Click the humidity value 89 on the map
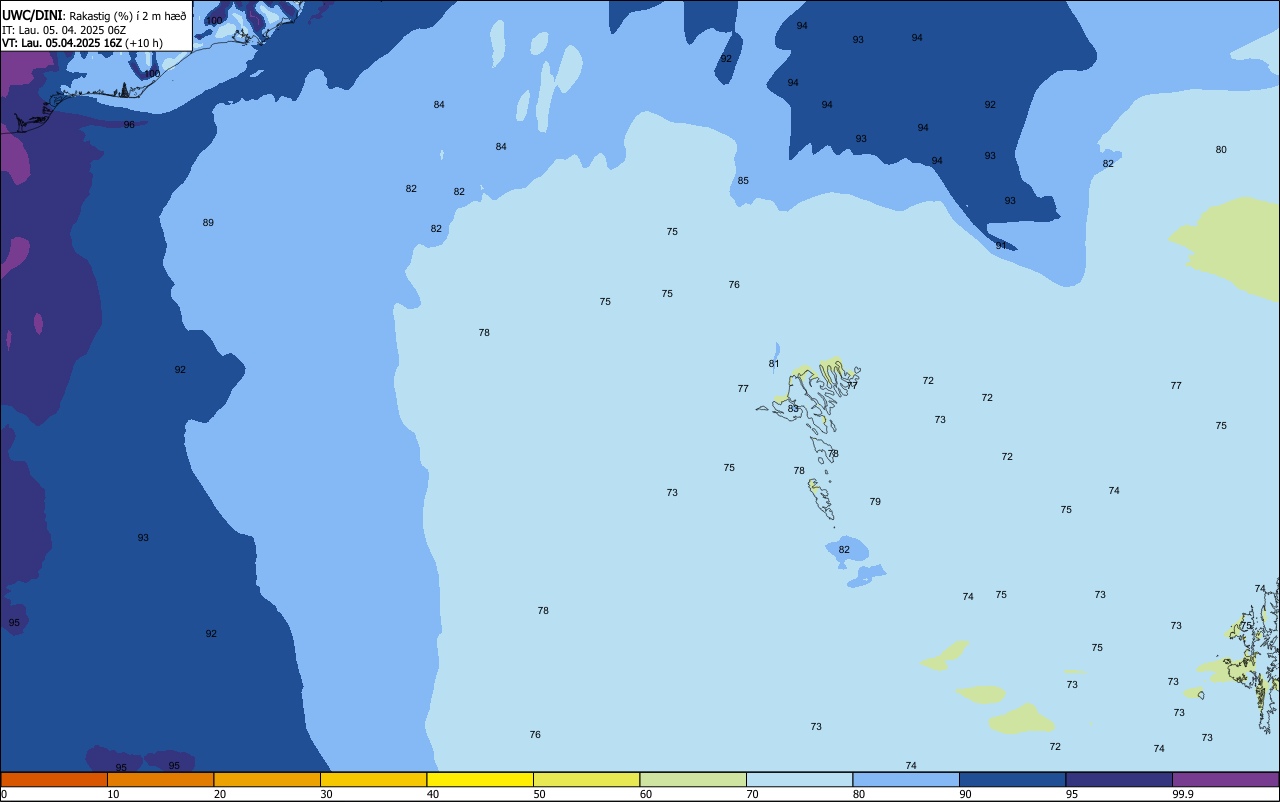Image resolution: width=1280 pixels, height=802 pixels. pos(208,223)
